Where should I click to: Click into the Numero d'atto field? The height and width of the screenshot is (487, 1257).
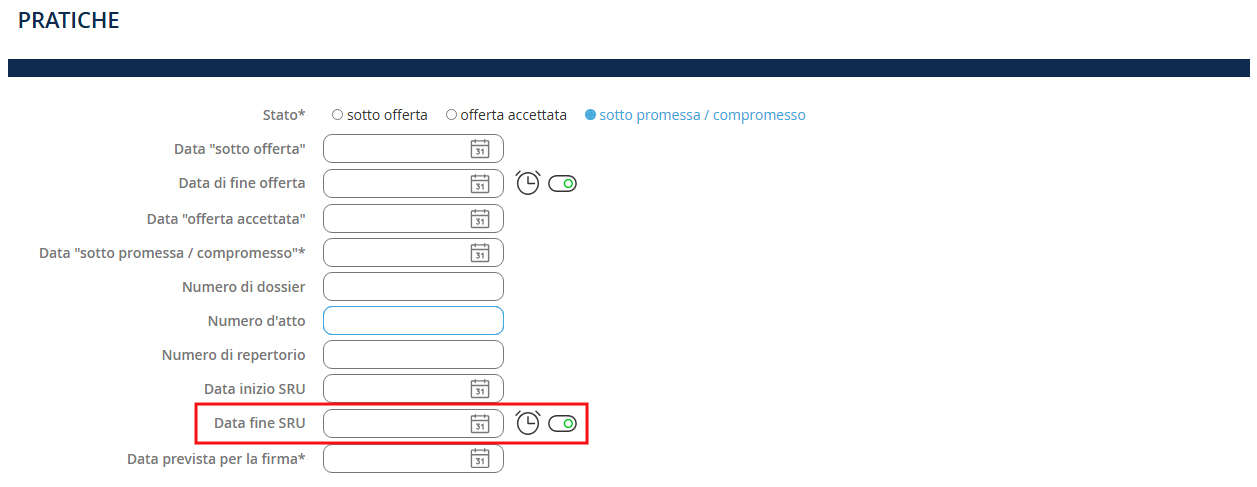tap(413, 321)
